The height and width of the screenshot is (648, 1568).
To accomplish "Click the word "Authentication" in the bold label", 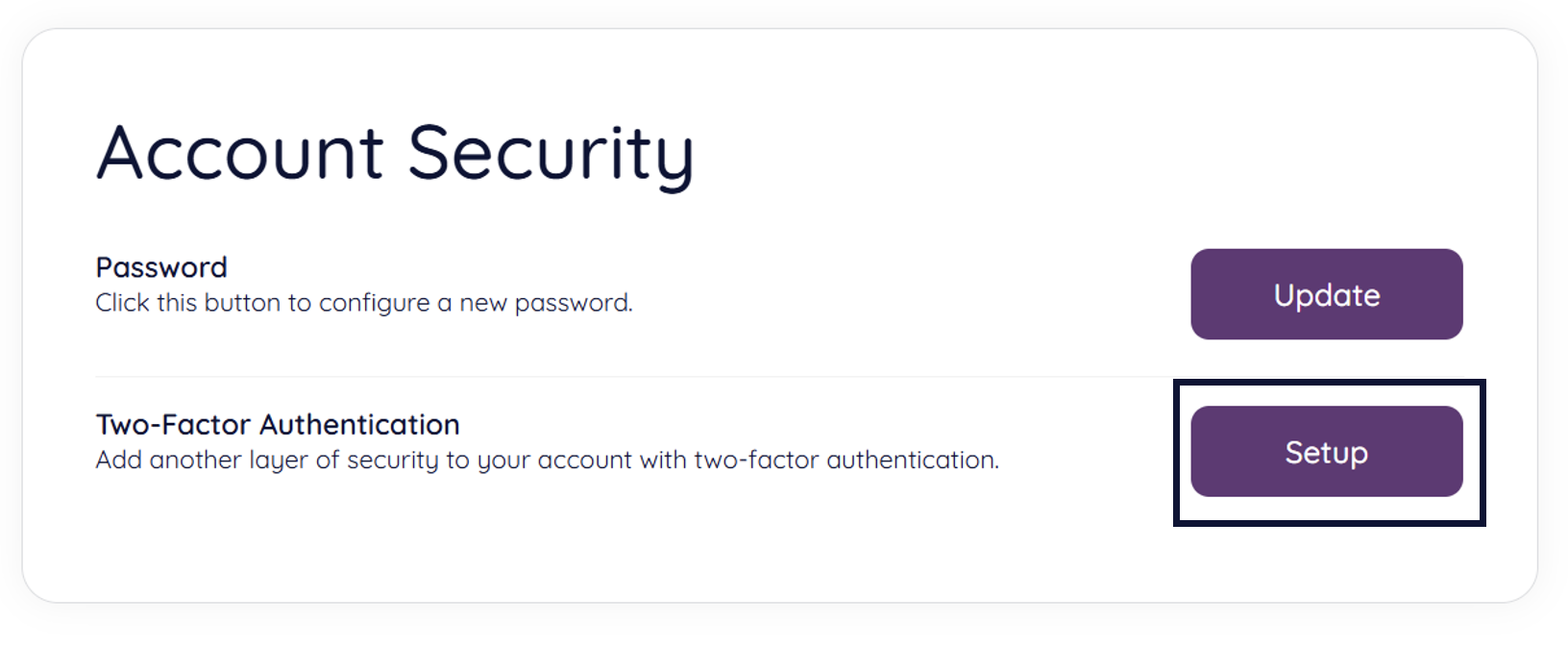I will point(360,424).
